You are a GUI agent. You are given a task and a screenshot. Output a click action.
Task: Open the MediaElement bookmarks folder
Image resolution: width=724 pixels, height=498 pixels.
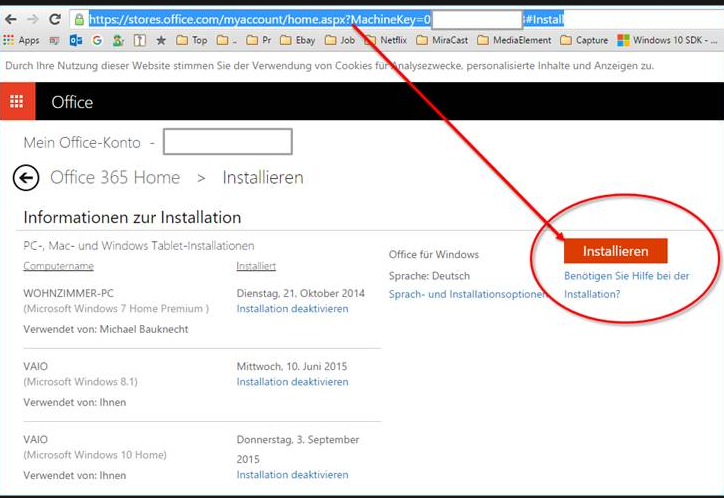tap(514, 40)
